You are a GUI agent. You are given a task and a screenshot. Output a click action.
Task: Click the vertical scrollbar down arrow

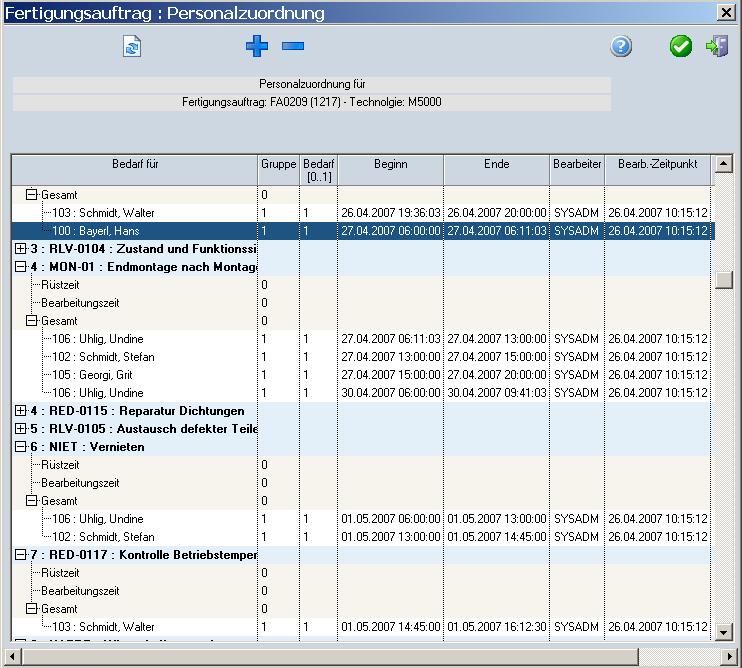[724, 631]
